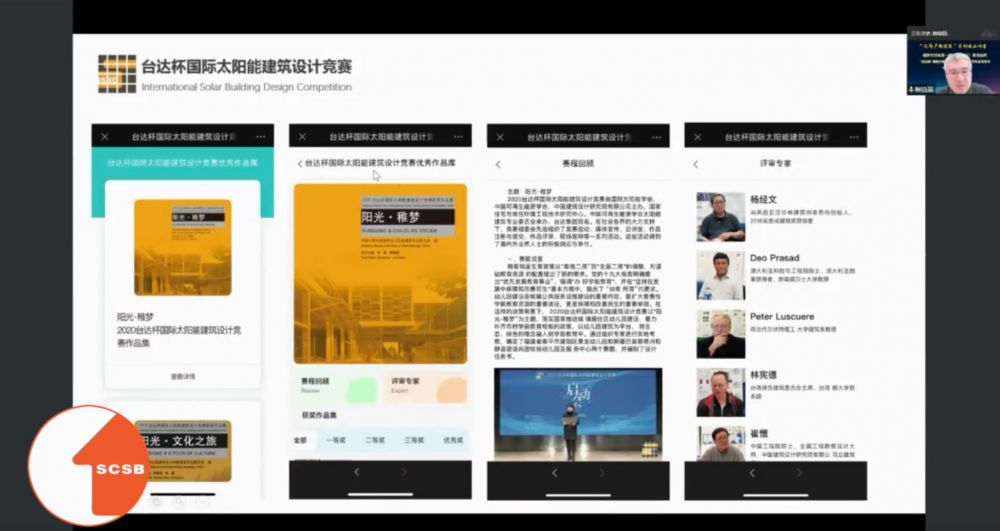The height and width of the screenshot is (531, 1000).
Task: Go back using the chevron beside the 评审专家 title
Action: 696,164
